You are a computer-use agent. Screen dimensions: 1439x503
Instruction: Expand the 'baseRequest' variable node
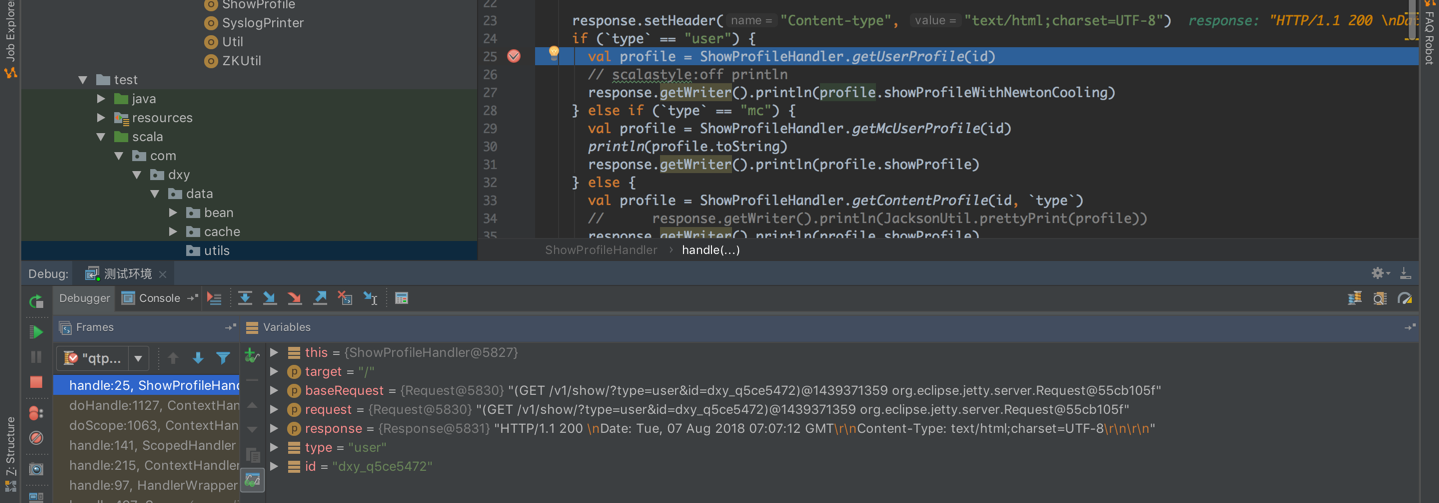tap(274, 390)
